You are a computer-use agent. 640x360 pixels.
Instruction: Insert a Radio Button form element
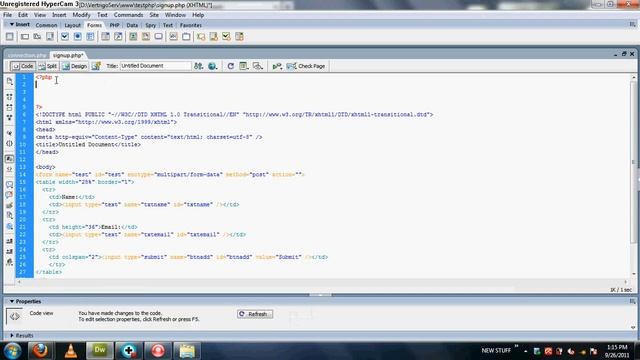click(x=77, y=37)
